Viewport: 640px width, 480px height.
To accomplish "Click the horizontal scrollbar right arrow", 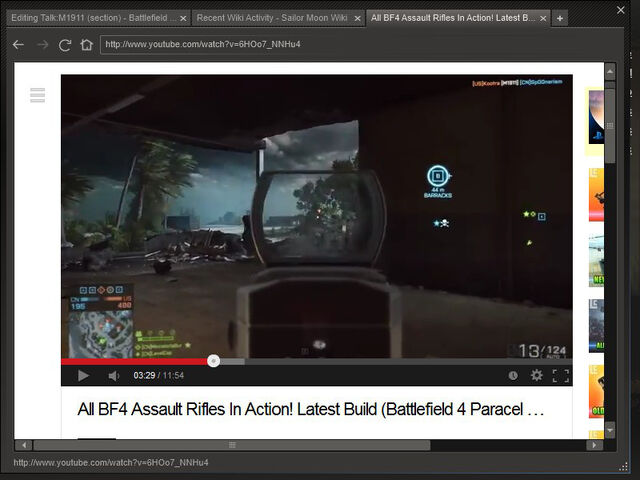I will pyautogui.click(x=594, y=445).
